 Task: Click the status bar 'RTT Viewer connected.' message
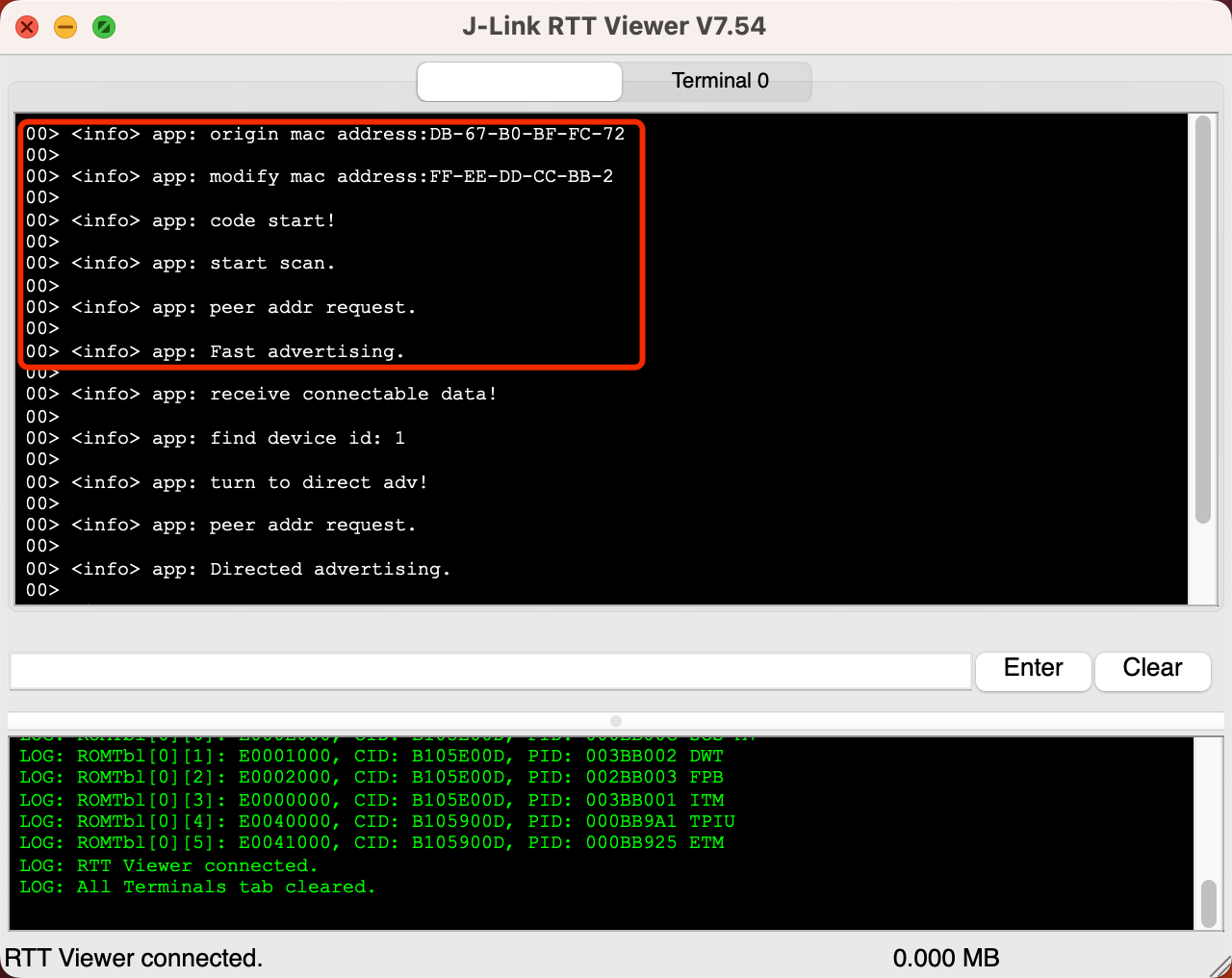click(134, 959)
